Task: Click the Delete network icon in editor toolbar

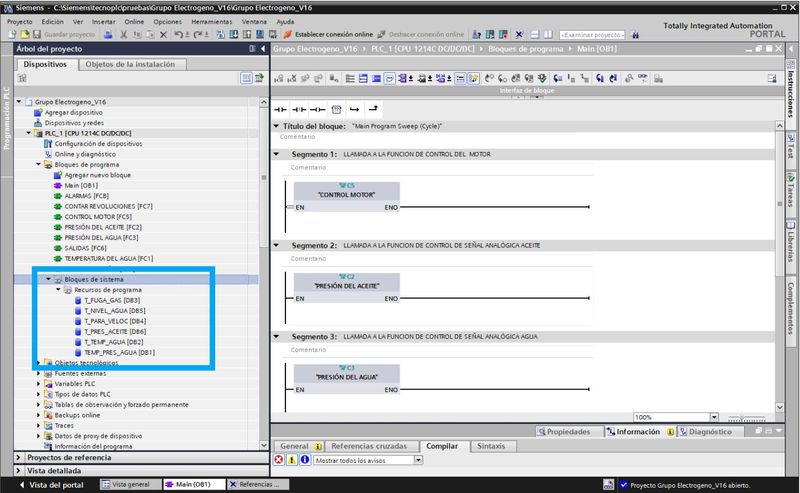Action: tap(292, 78)
